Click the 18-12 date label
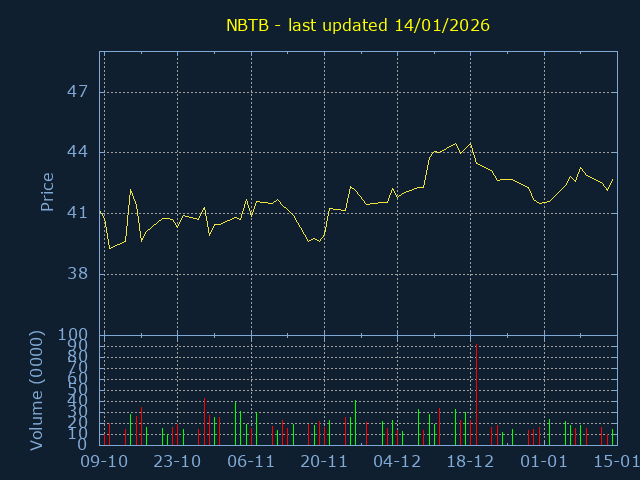Screen dimensions: 640x480 click(471, 462)
